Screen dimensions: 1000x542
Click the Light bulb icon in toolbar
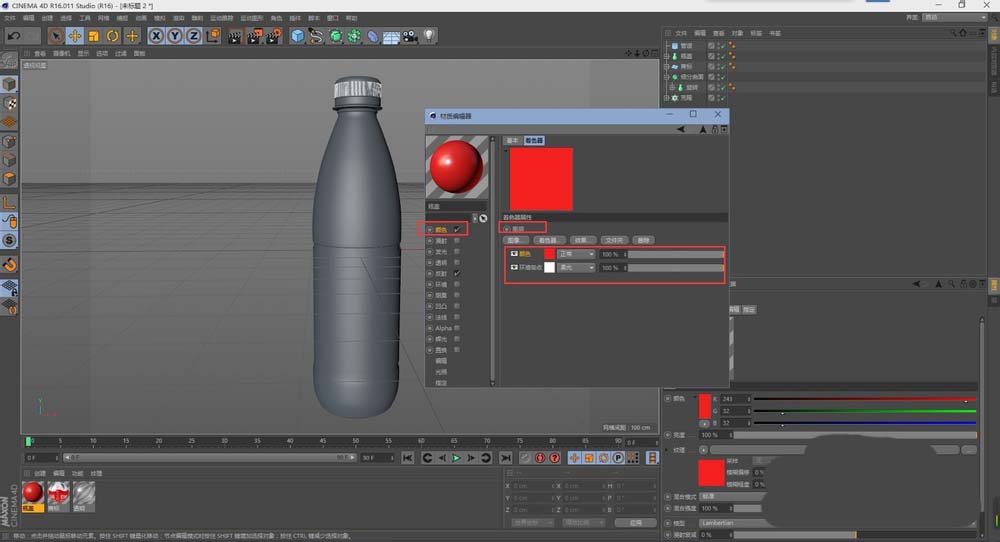coord(428,36)
